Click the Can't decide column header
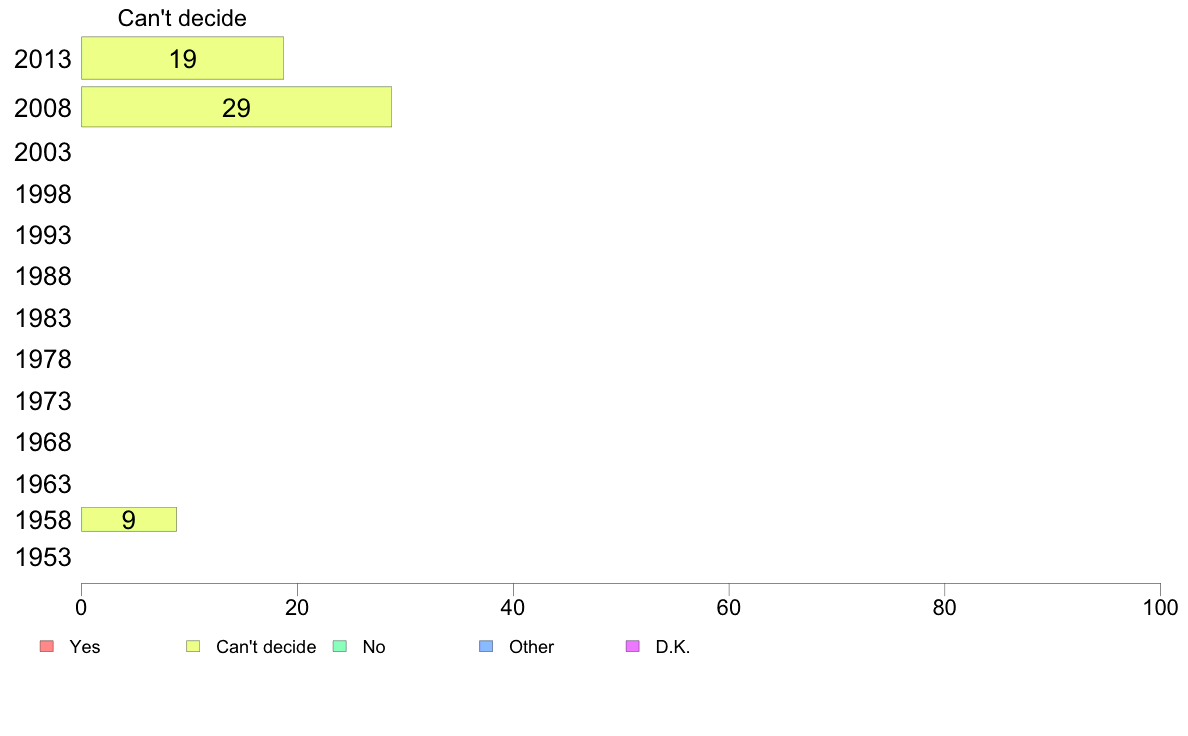1188x736 pixels. tap(182, 18)
